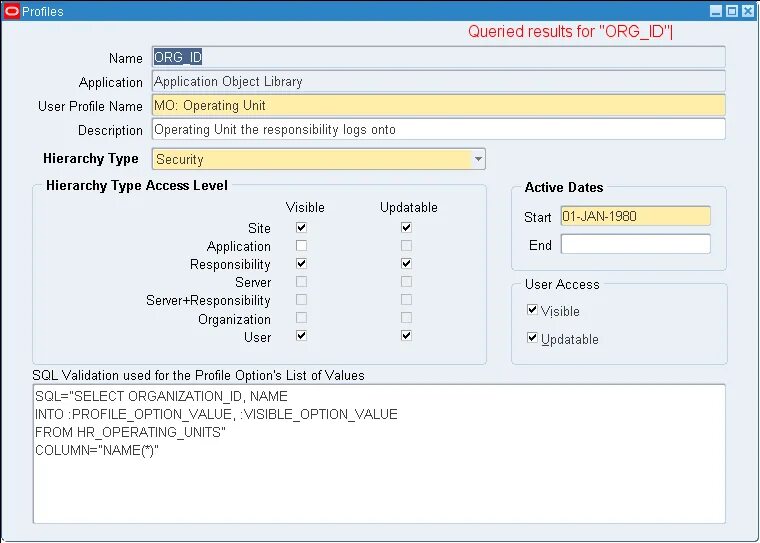This screenshot has height=543, width=760.
Task: Click inside the SQL Validation text area
Action: click(379, 454)
